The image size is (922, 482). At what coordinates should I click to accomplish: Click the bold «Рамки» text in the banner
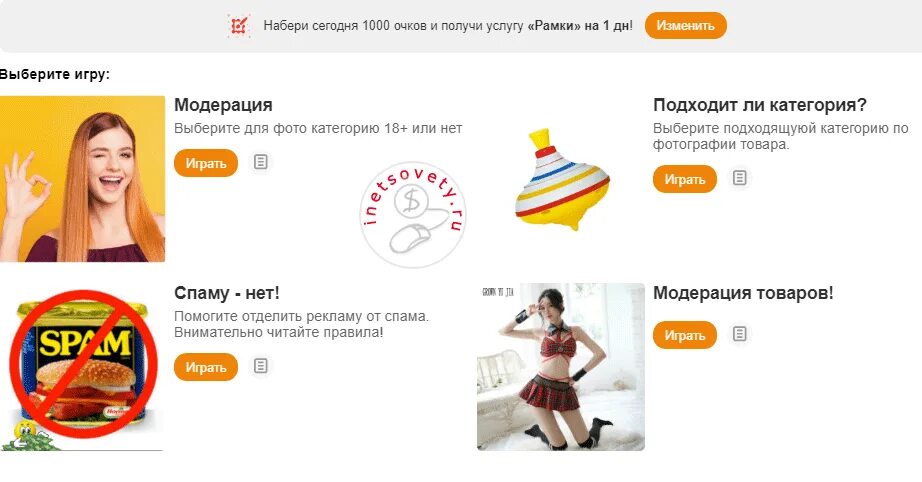click(x=552, y=26)
